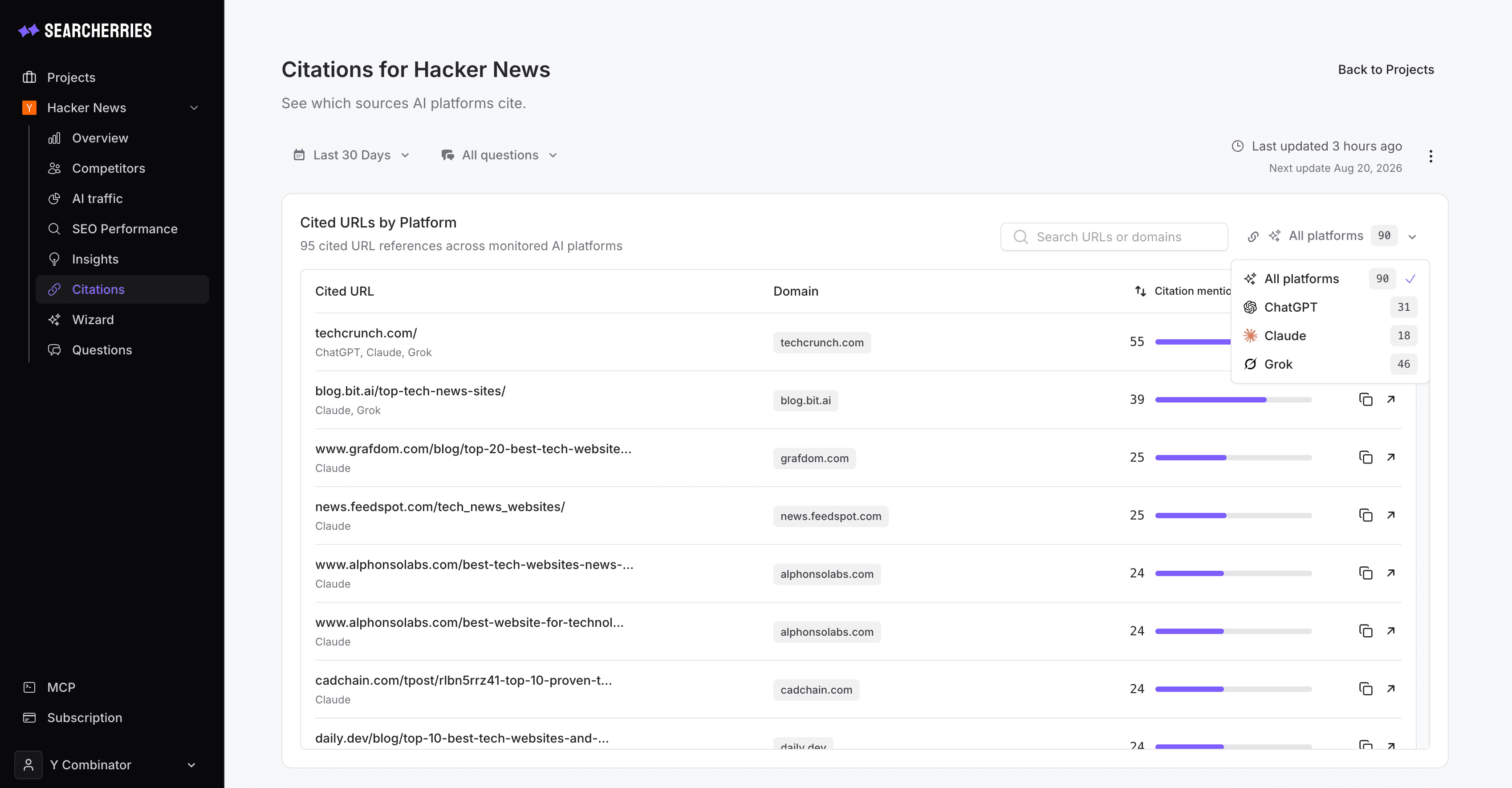The width and height of the screenshot is (1512, 788).
Task: Click the cadchain.com domain tag
Action: coord(816,690)
